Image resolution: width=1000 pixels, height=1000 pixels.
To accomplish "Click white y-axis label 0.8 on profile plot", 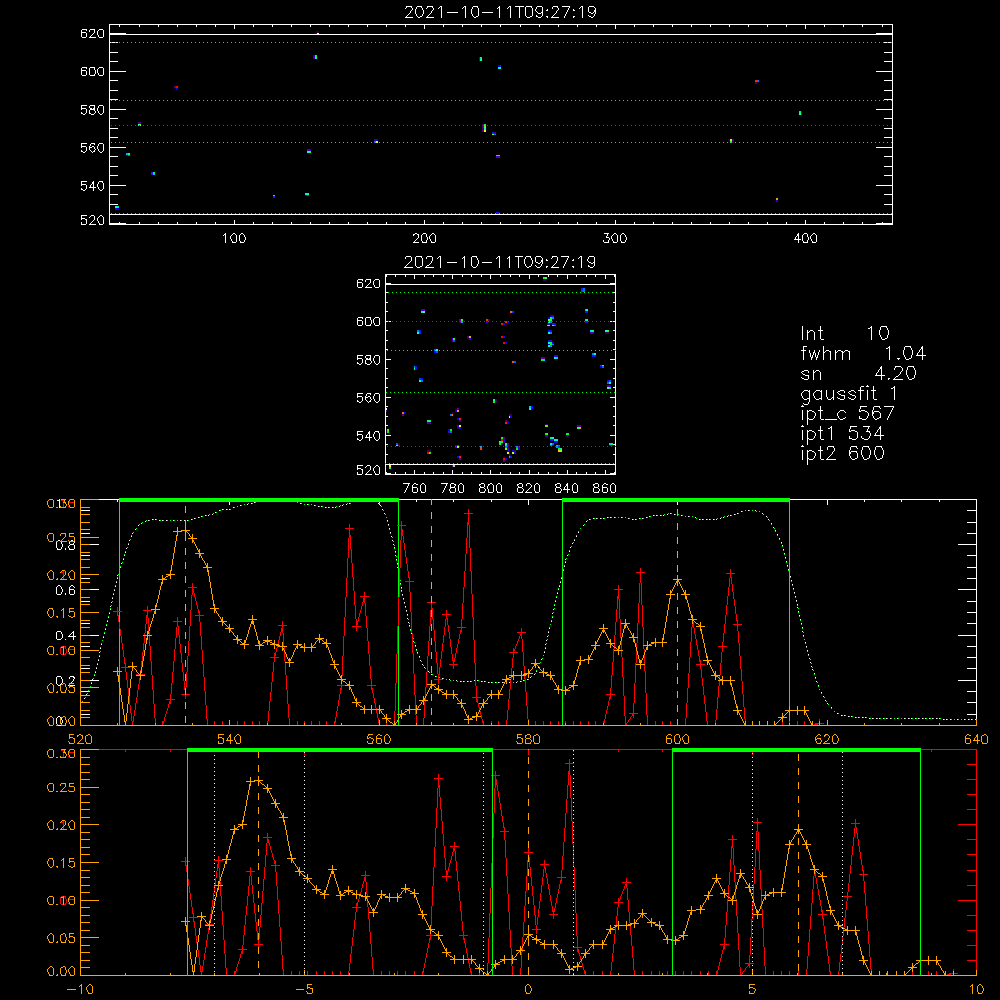I will click(66, 545).
